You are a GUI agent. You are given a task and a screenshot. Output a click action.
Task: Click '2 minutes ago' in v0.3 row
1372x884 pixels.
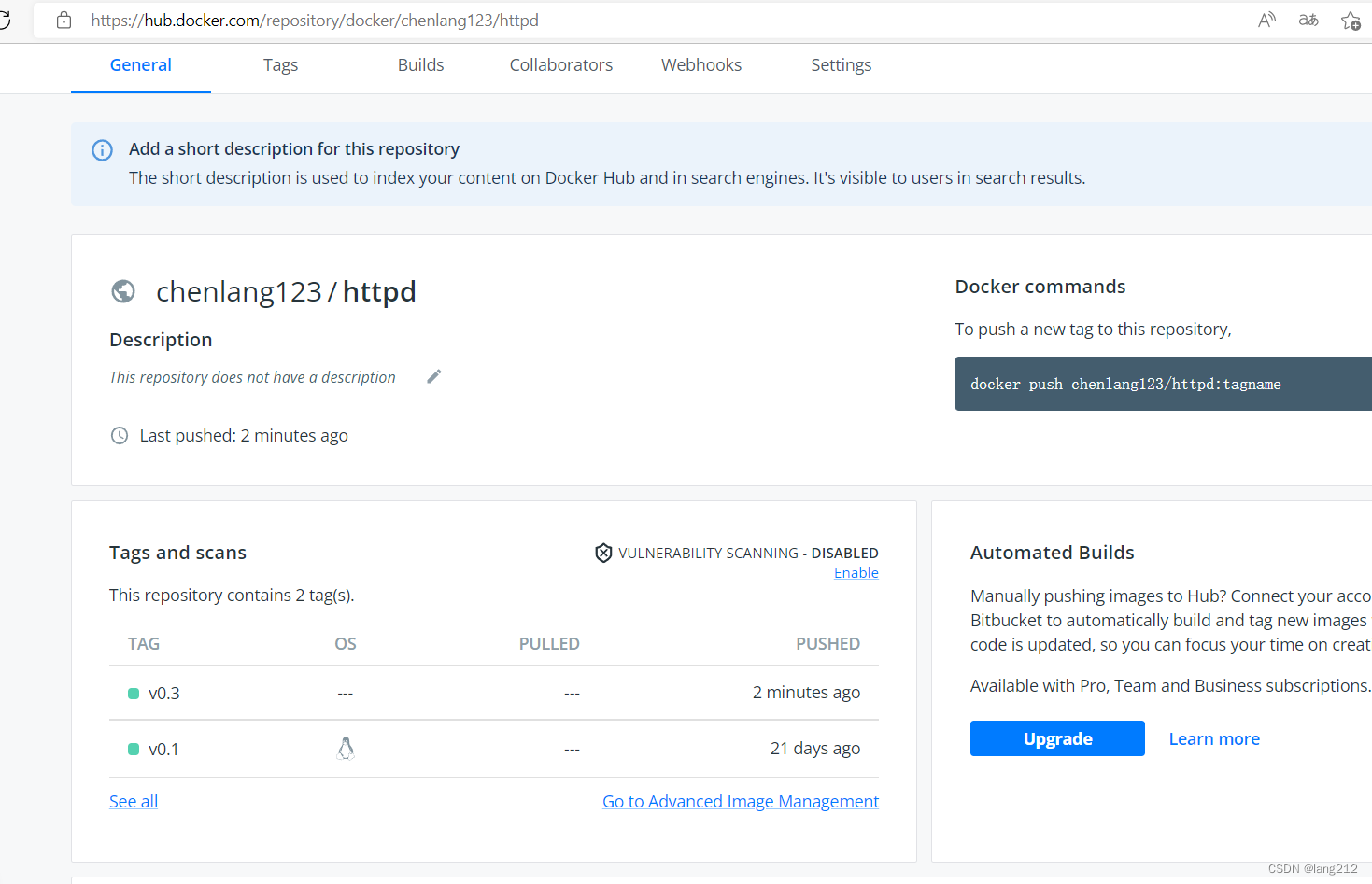(806, 693)
